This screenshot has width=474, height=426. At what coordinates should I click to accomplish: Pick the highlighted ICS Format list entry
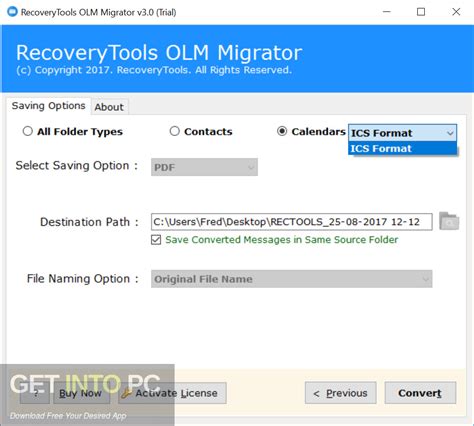tap(402, 148)
